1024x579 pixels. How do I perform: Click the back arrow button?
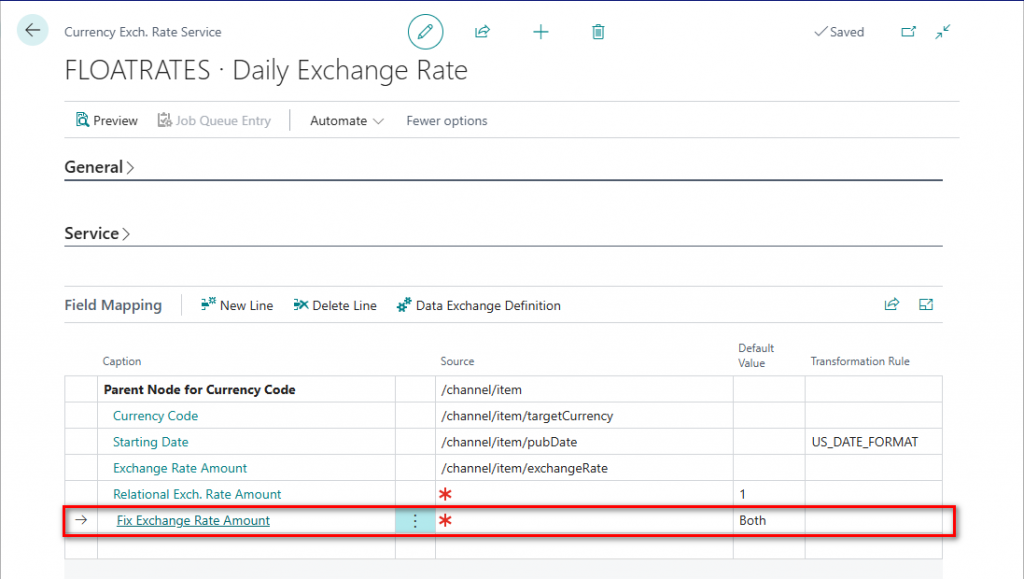32,31
